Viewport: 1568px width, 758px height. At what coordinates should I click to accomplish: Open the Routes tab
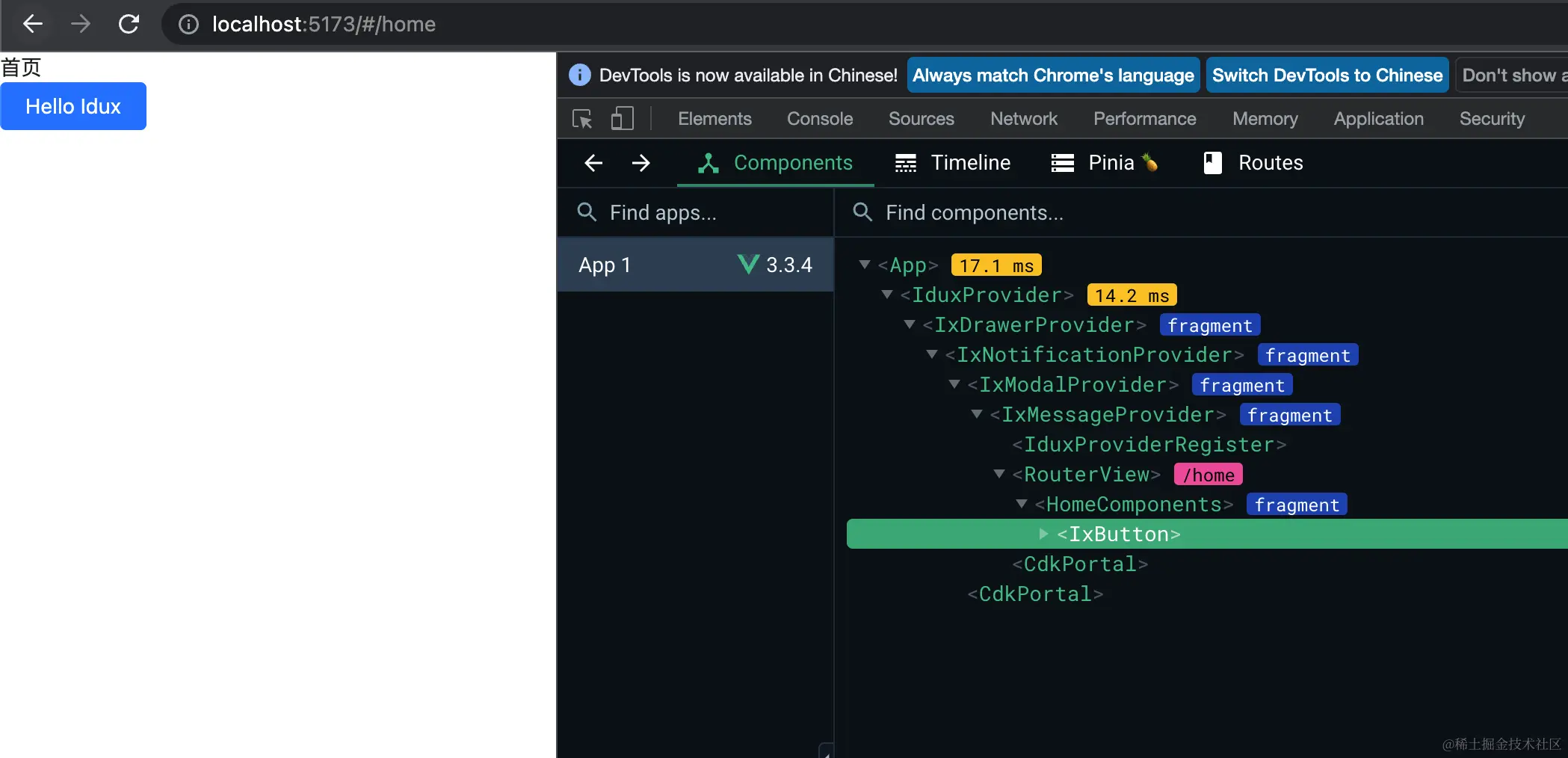click(x=1253, y=163)
